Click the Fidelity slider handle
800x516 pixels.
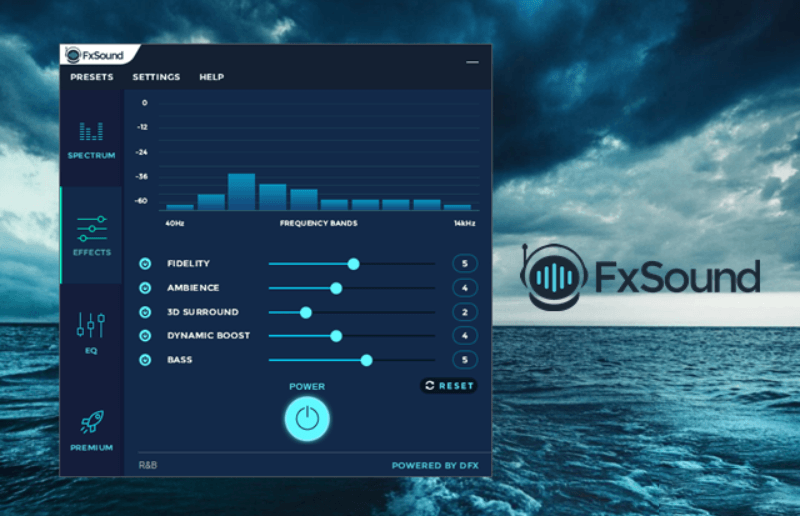pyautogui.click(x=353, y=264)
